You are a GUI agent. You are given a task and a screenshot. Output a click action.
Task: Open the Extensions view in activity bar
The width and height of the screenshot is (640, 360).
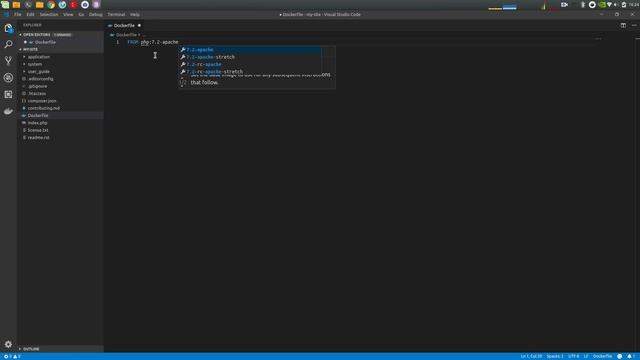(x=8, y=94)
